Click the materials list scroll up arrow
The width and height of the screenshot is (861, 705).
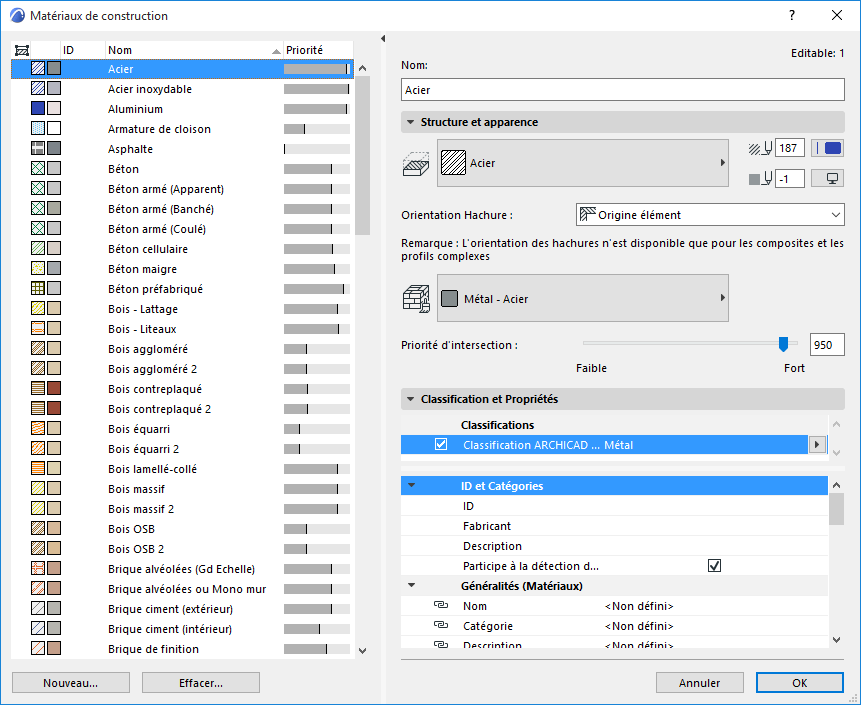[362, 68]
